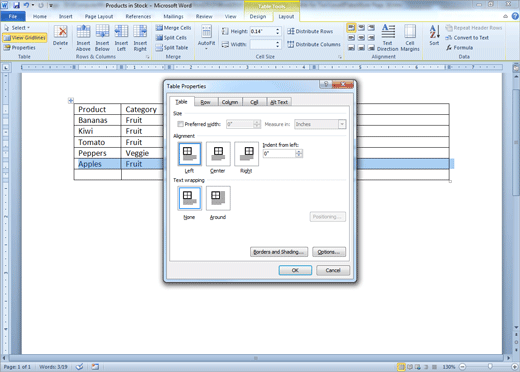The image size is (520, 372).
Task: Open the Select dropdown in ribbon
Action: tap(17, 28)
